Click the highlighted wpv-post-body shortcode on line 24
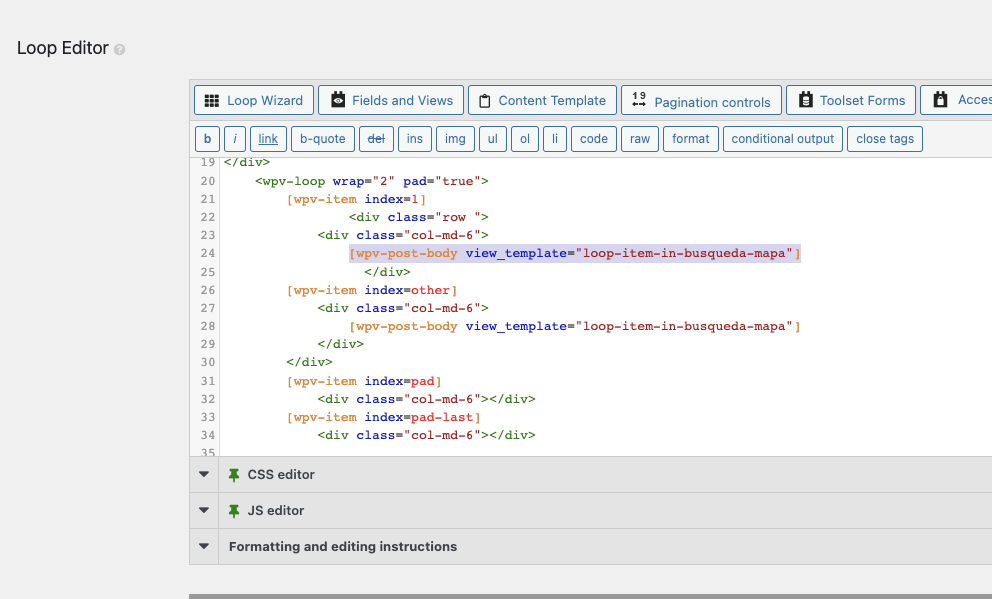This screenshot has width=992, height=599. coord(575,254)
